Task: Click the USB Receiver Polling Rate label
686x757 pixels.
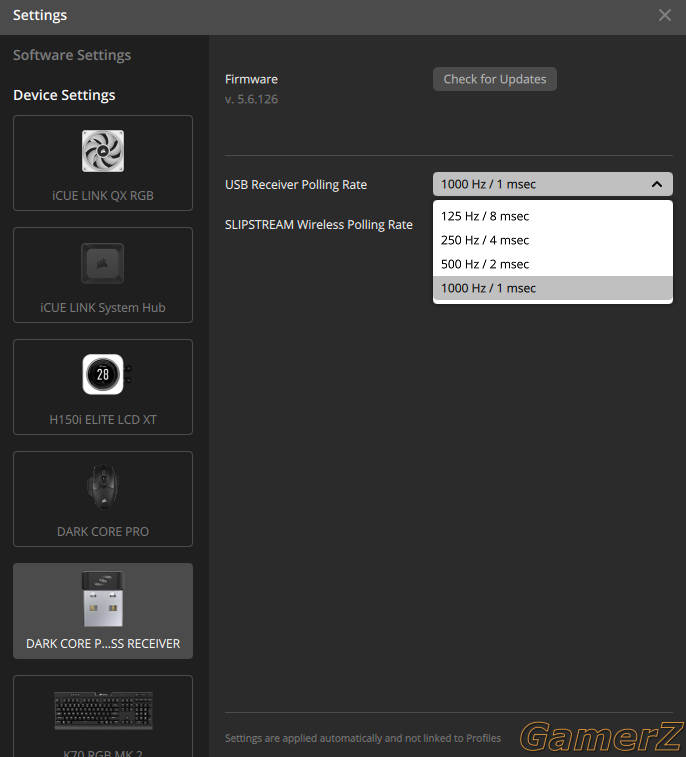Action: [x=296, y=184]
